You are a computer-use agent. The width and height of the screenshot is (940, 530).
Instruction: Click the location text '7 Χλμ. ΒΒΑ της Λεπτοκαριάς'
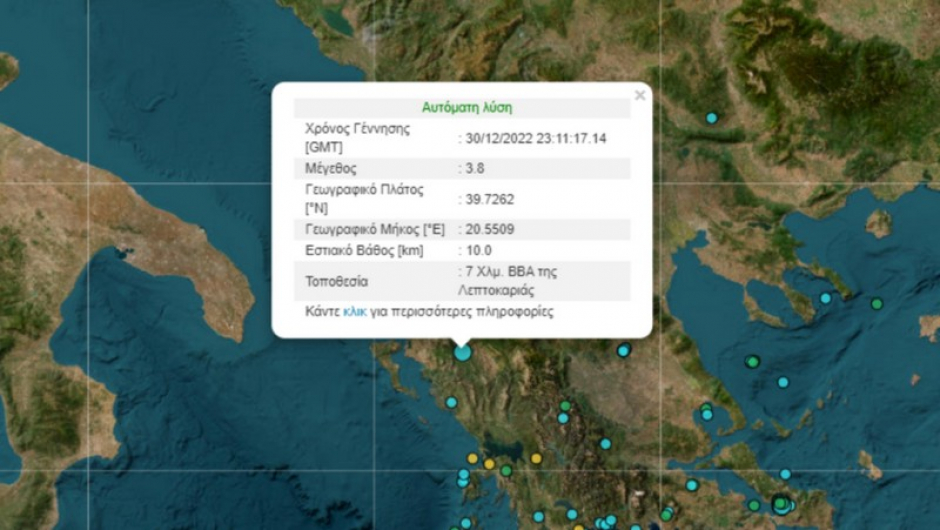[508, 281]
